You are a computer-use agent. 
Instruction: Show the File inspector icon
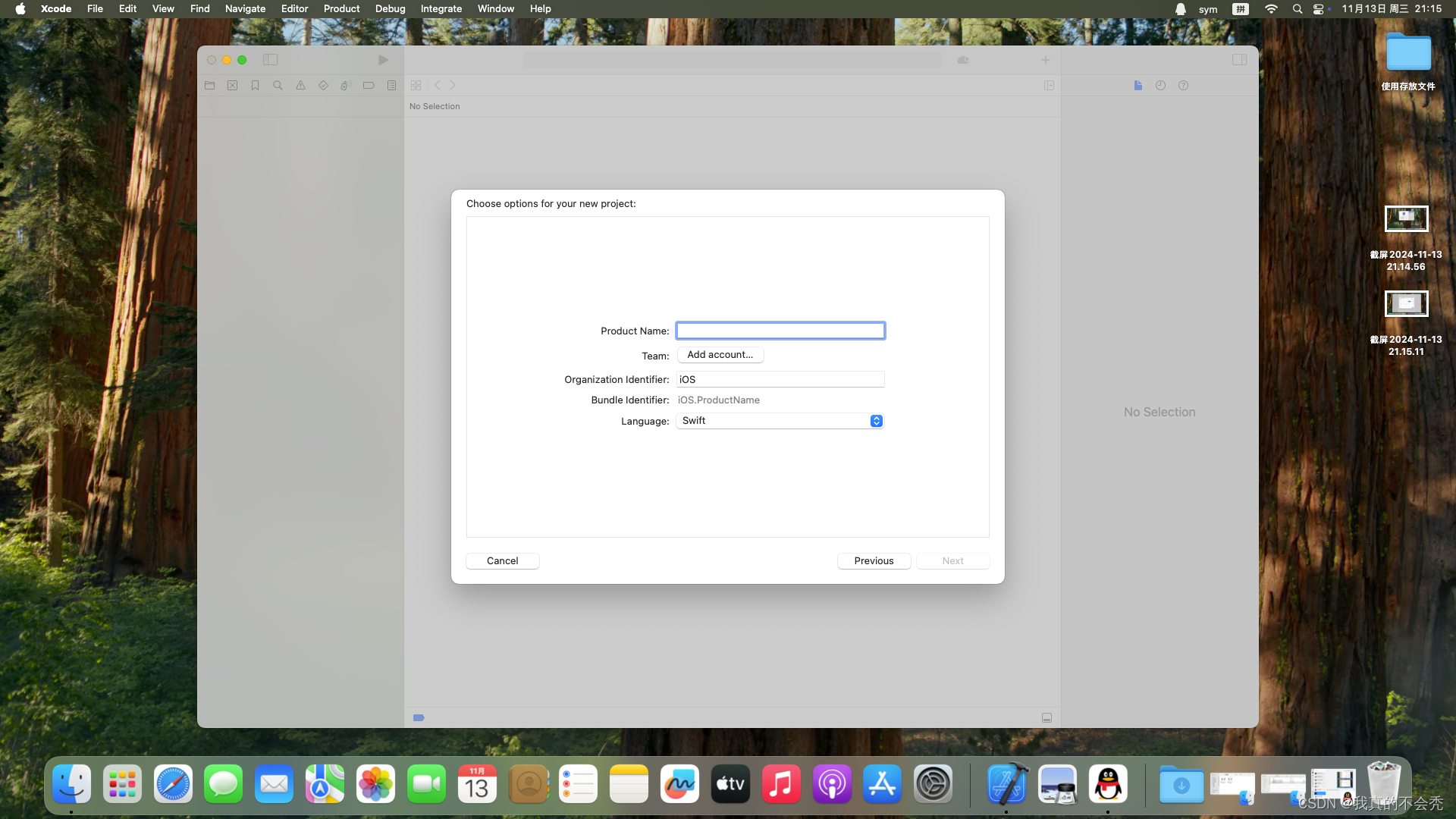(1137, 86)
